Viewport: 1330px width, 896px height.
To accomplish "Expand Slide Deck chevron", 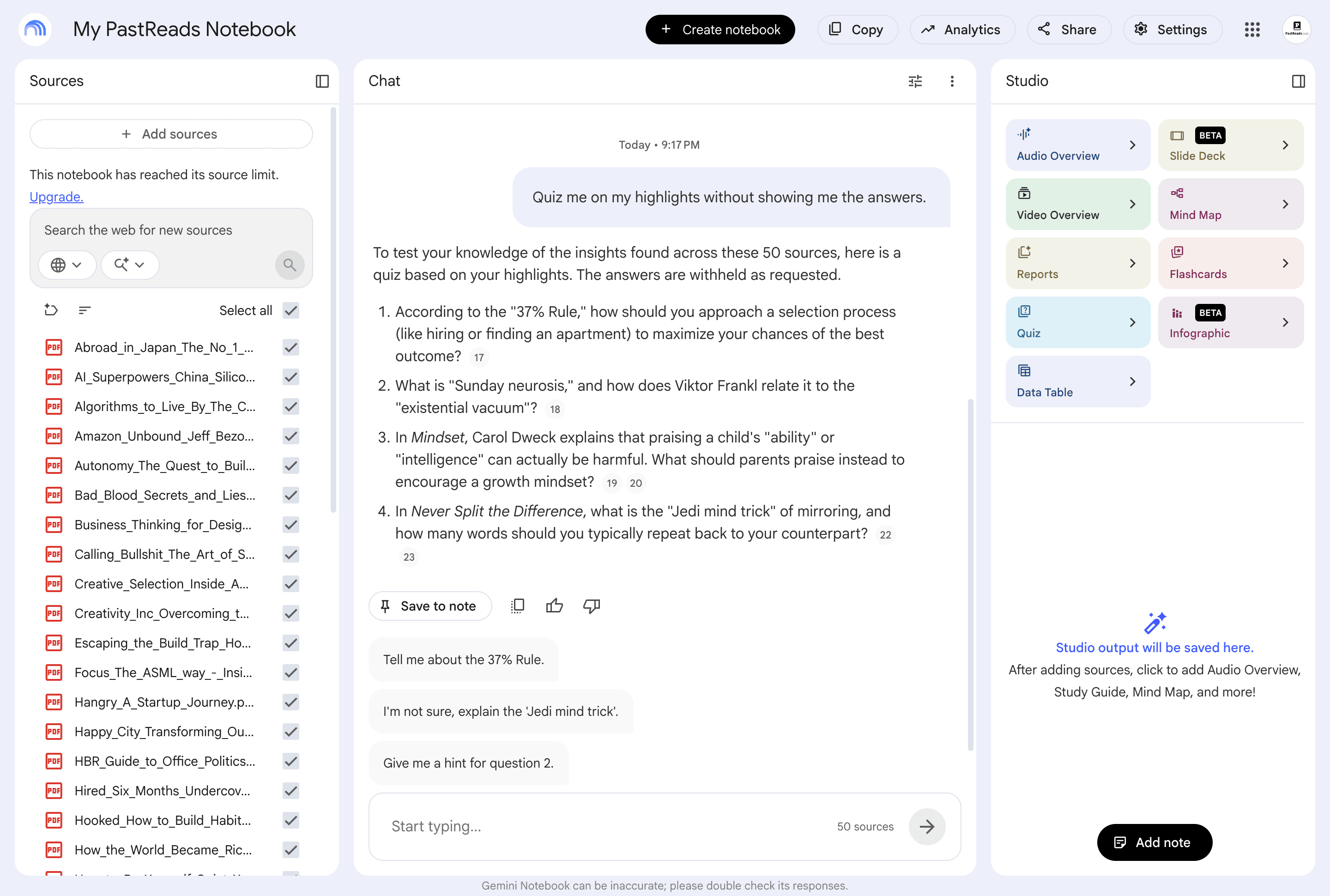I will tap(1285, 145).
